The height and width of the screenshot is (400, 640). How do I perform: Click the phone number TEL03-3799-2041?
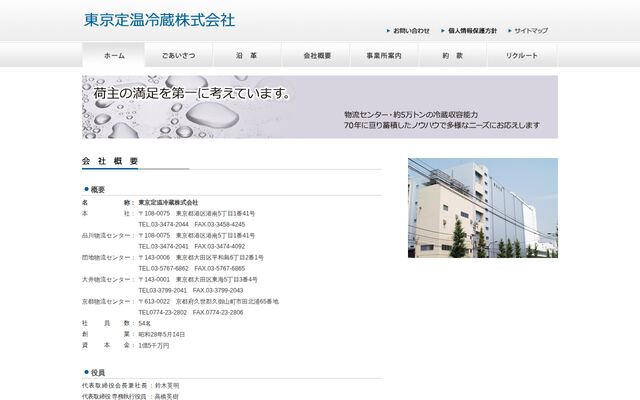(162, 291)
